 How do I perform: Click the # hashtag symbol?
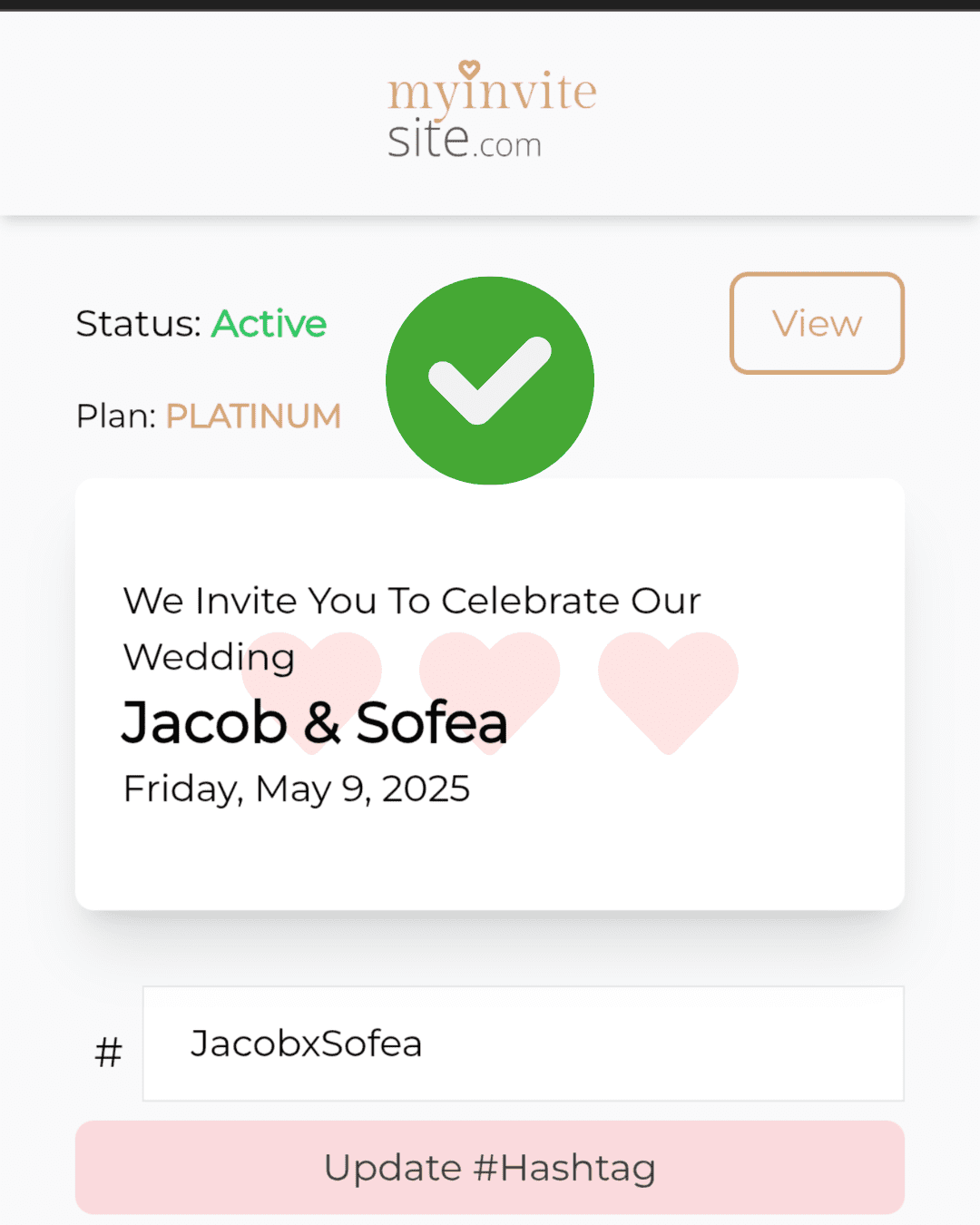[x=108, y=1053]
